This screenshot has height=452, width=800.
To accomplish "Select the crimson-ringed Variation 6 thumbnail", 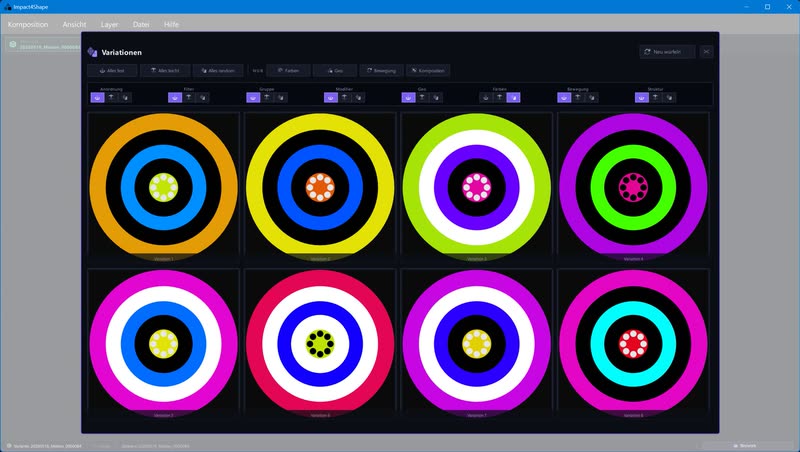I will pyautogui.click(x=320, y=344).
